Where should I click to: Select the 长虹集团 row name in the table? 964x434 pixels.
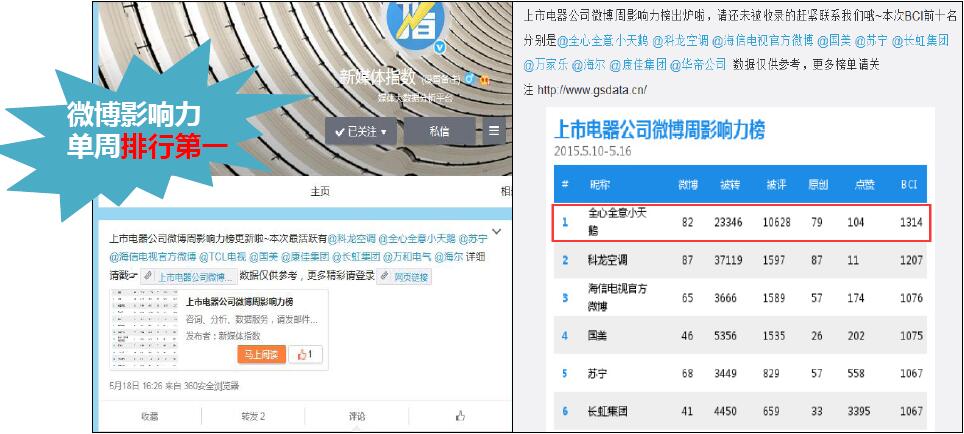pos(607,411)
